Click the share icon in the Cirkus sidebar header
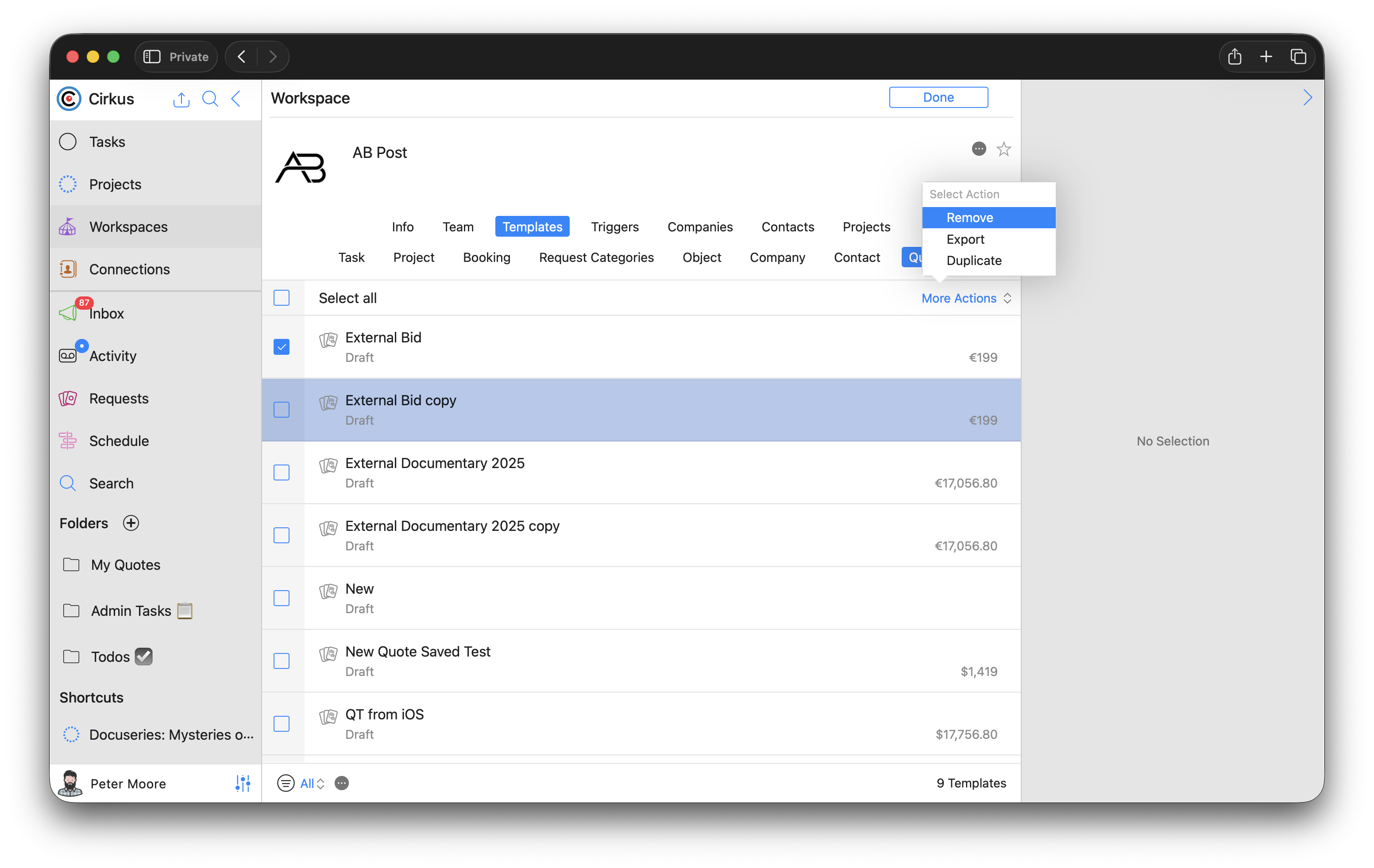The image size is (1374, 868). pos(181,100)
